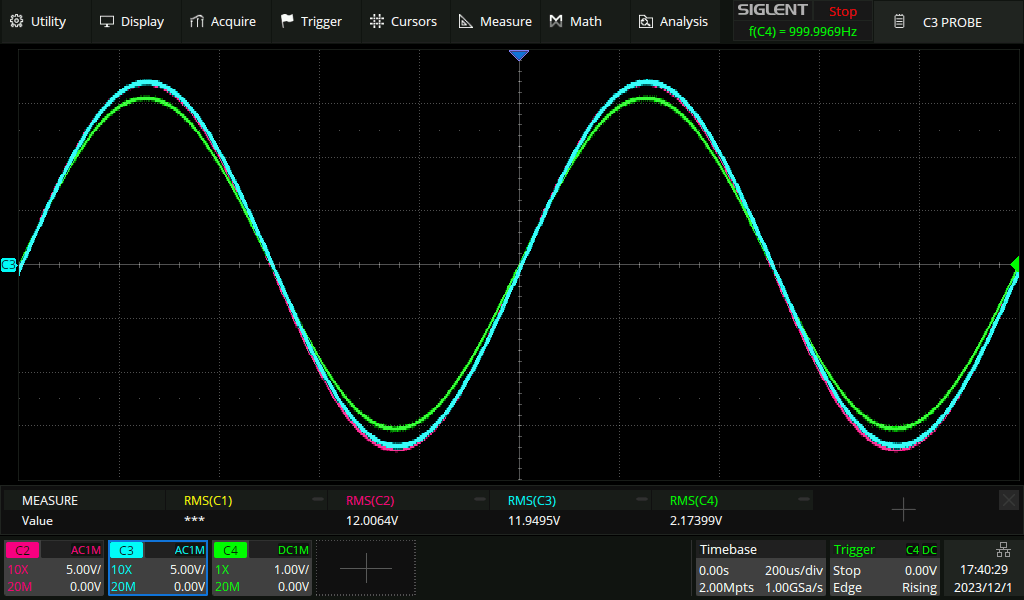Click the green trigger level arrow at right edge
This screenshot has height=600, width=1024.
(x=1014, y=264)
